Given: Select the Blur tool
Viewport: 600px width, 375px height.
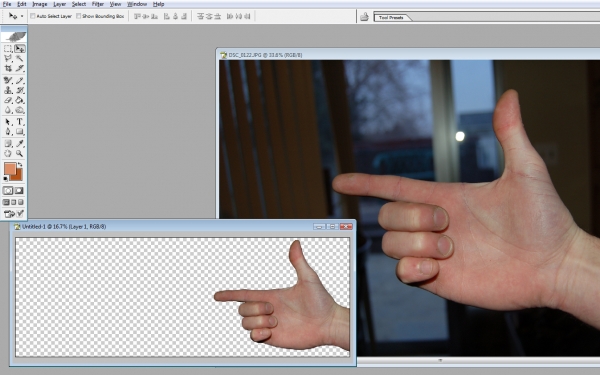Looking at the screenshot, I should click(x=8, y=110).
